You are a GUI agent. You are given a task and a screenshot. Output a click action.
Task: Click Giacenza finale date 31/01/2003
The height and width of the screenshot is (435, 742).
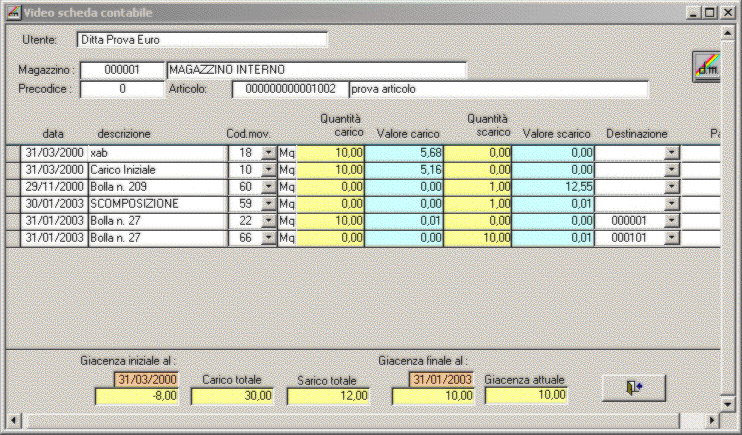442,380
